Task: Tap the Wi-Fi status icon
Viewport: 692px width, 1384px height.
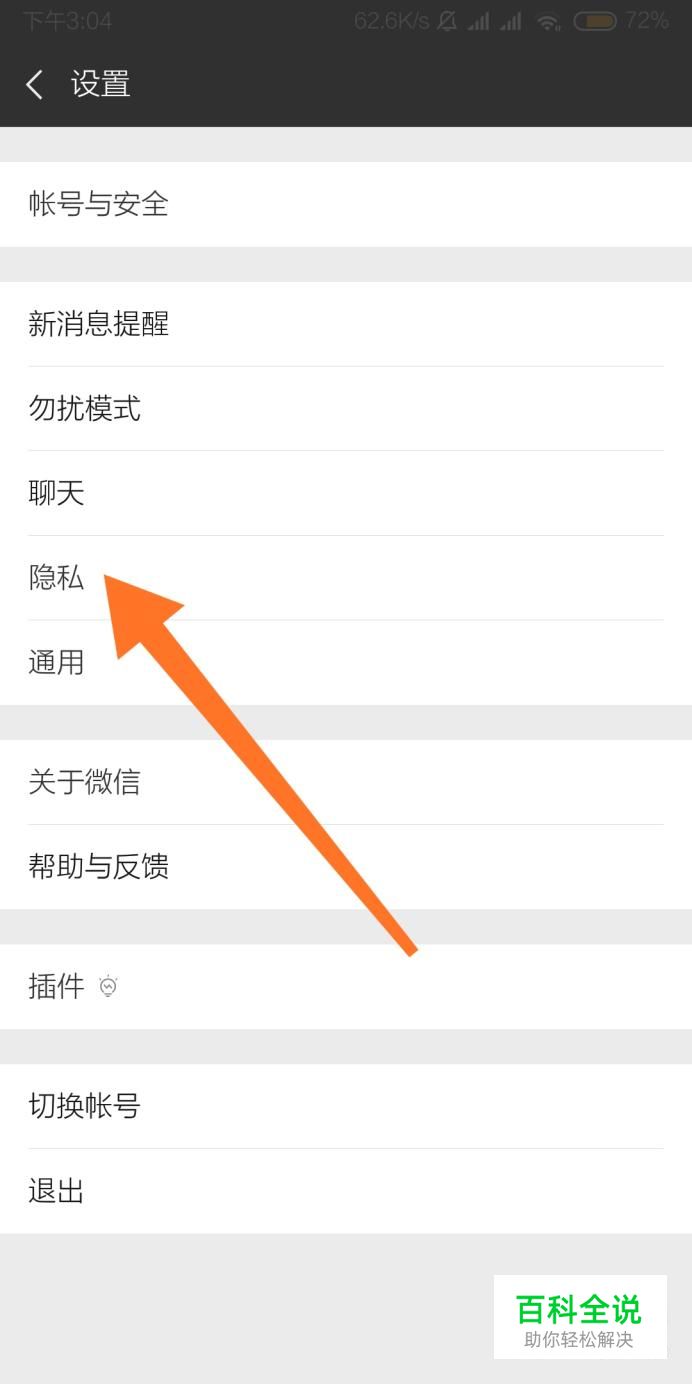Action: (x=549, y=21)
